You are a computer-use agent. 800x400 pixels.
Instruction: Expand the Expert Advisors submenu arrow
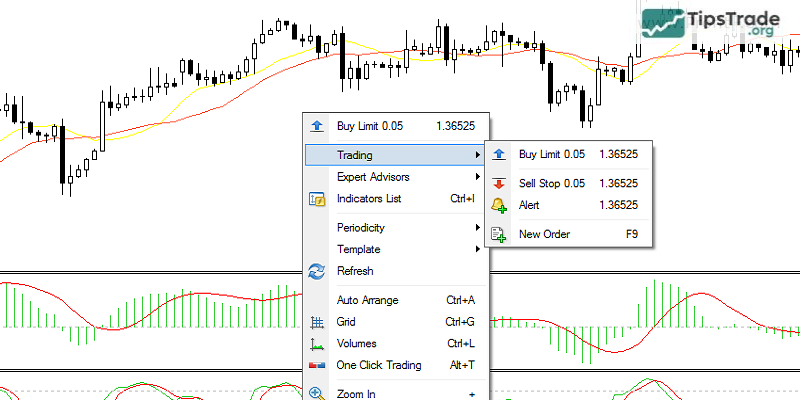point(478,177)
